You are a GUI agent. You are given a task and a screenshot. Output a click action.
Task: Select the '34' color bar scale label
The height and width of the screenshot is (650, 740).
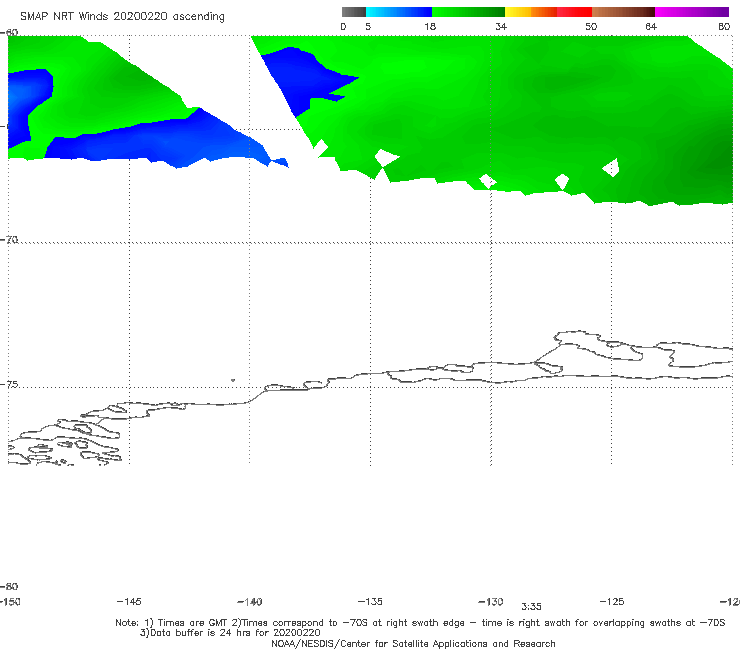(x=501, y=27)
